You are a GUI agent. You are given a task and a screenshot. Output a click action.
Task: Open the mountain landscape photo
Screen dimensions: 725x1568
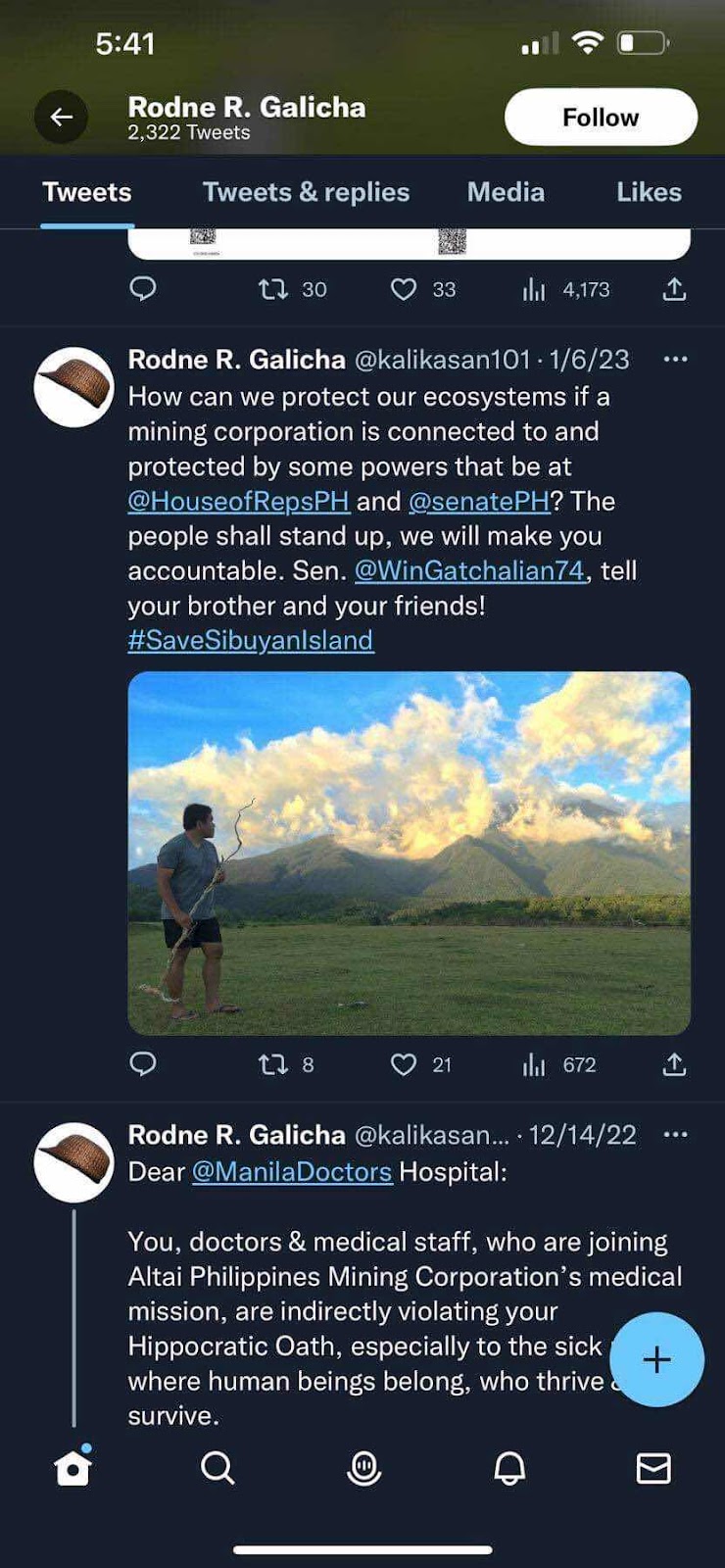pos(409,853)
